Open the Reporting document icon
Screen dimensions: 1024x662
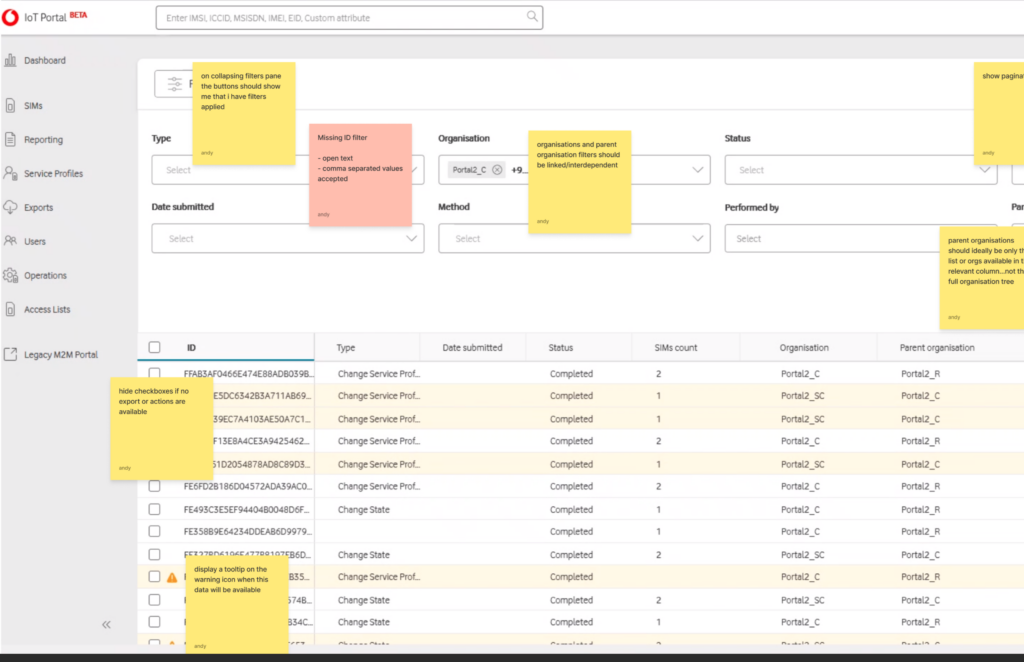pos(10,139)
